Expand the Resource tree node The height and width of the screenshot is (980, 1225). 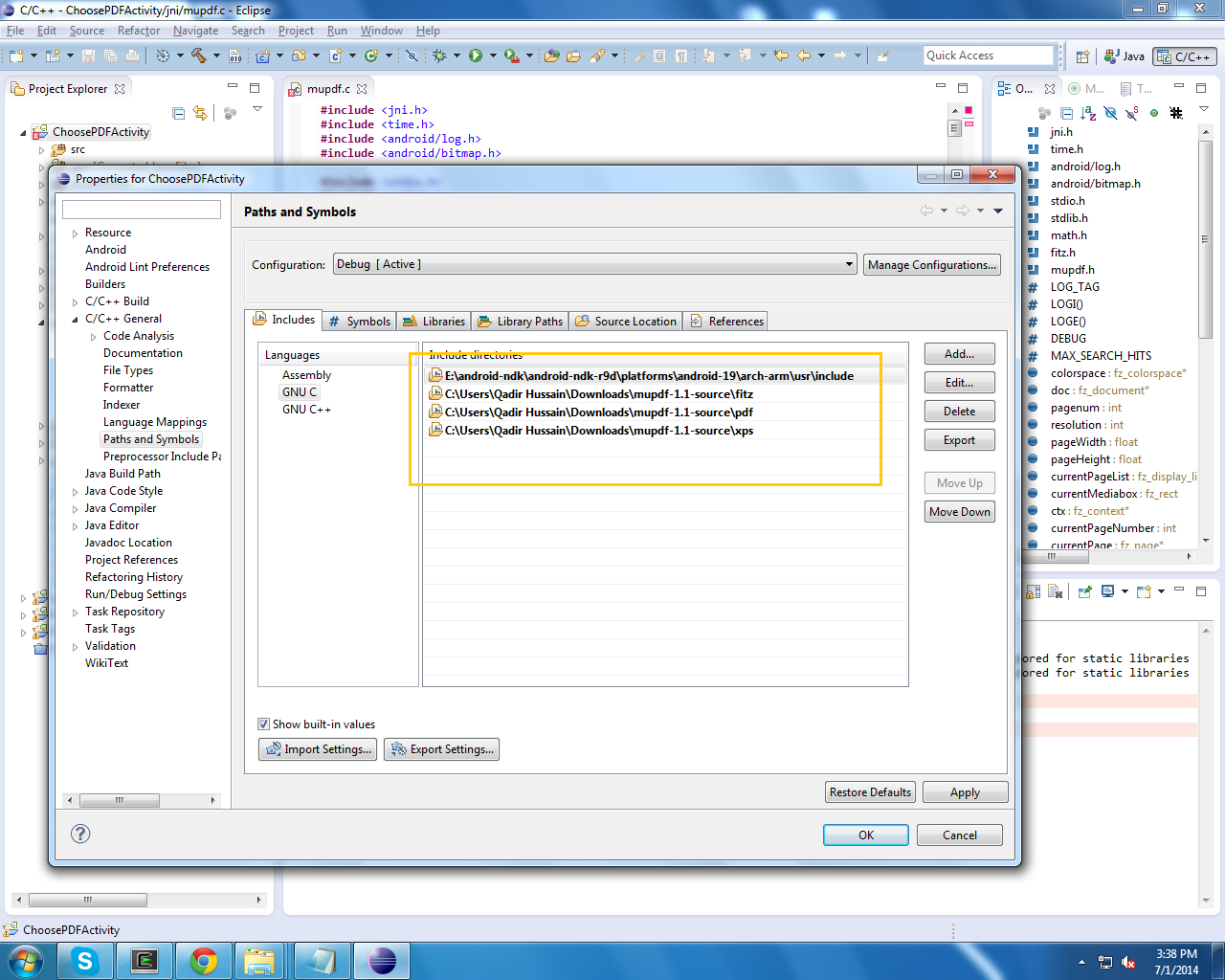click(76, 234)
